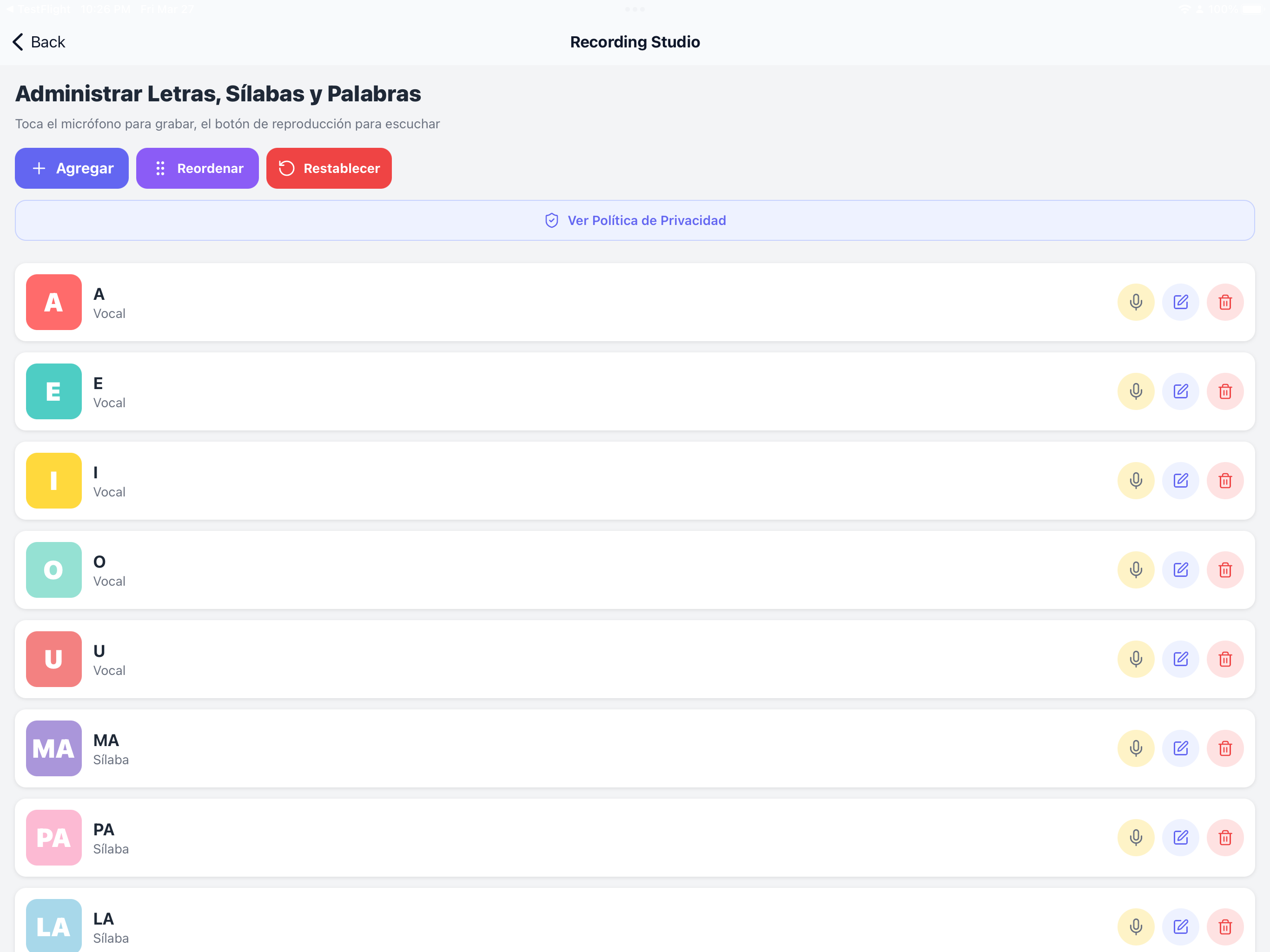Screen dimensions: 1270x952
Task: Go Back to the previous screen
Action: click(x=39, y=42)
